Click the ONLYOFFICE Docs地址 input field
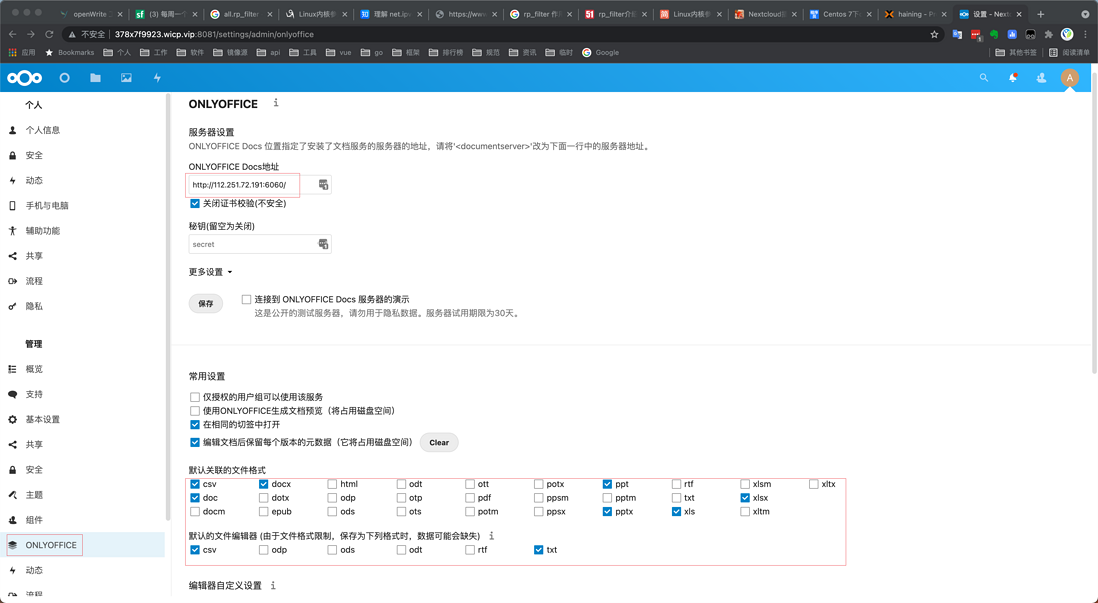Image resolution: width=1098 pixels, height=603 pixels. (x=250, y=185)
